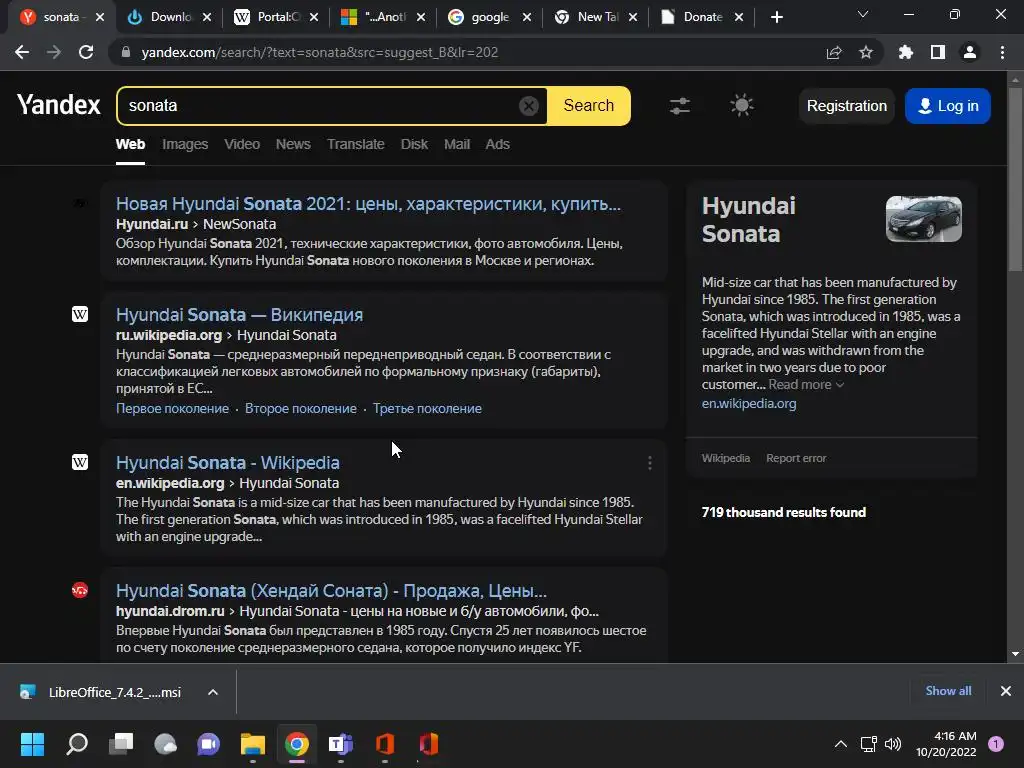Screen dimensions: 1024x768
Task: Open the Ads tab
Action: 497,144
